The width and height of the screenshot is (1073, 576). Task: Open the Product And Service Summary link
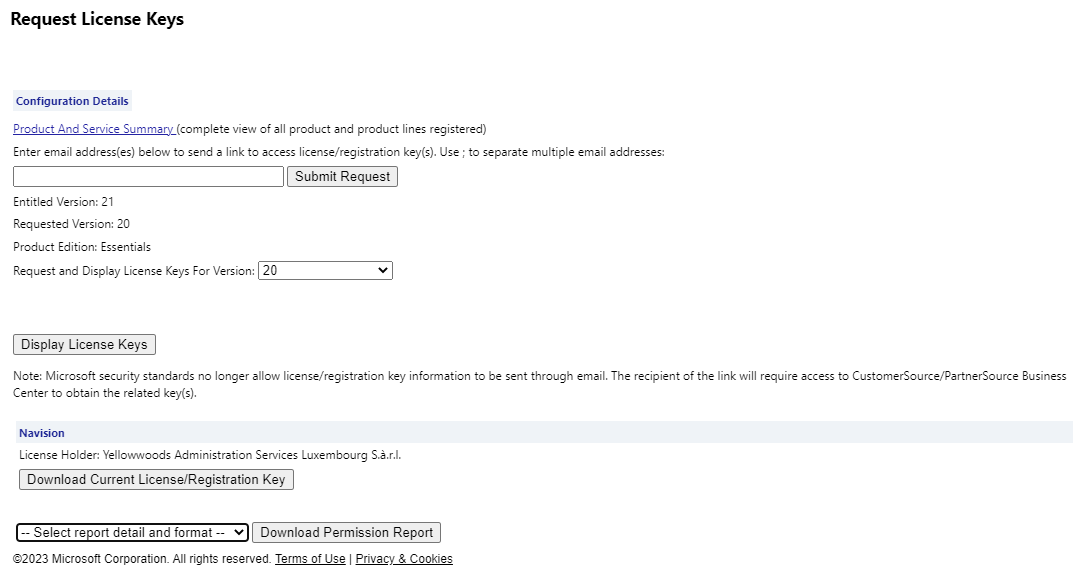[x=93, y=129]
